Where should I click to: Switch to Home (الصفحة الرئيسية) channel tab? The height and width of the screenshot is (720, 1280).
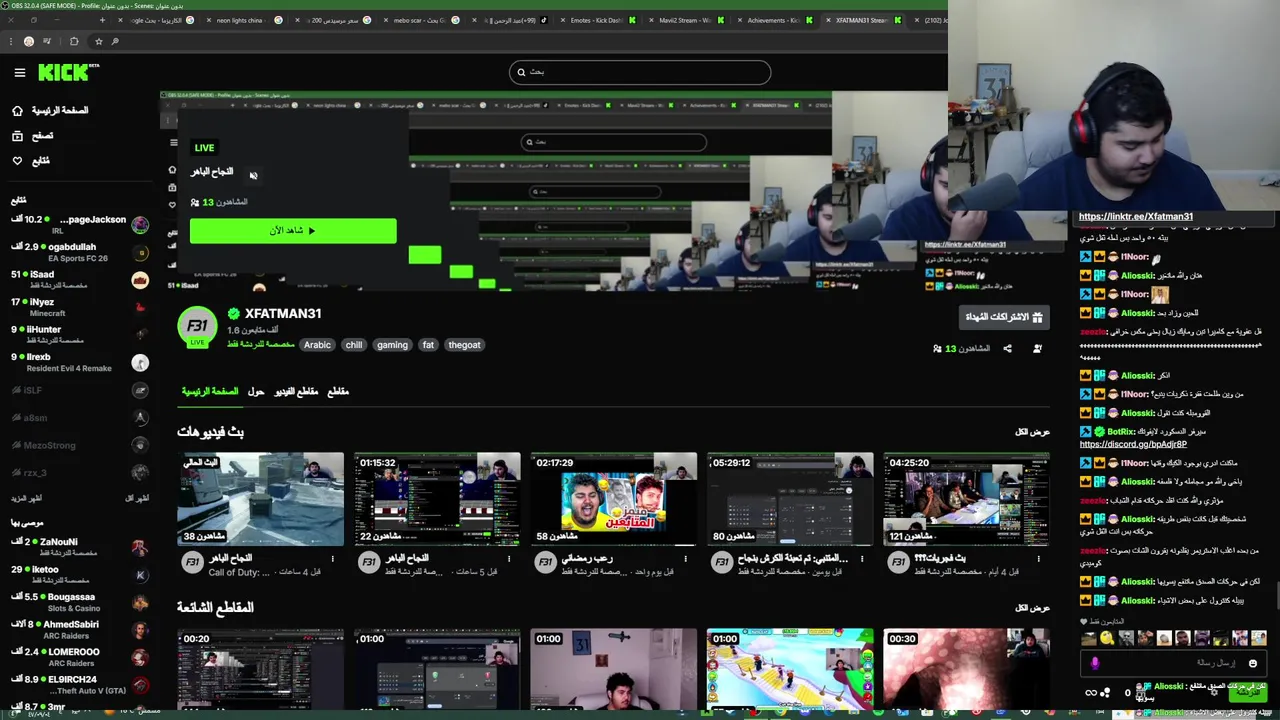210,392
